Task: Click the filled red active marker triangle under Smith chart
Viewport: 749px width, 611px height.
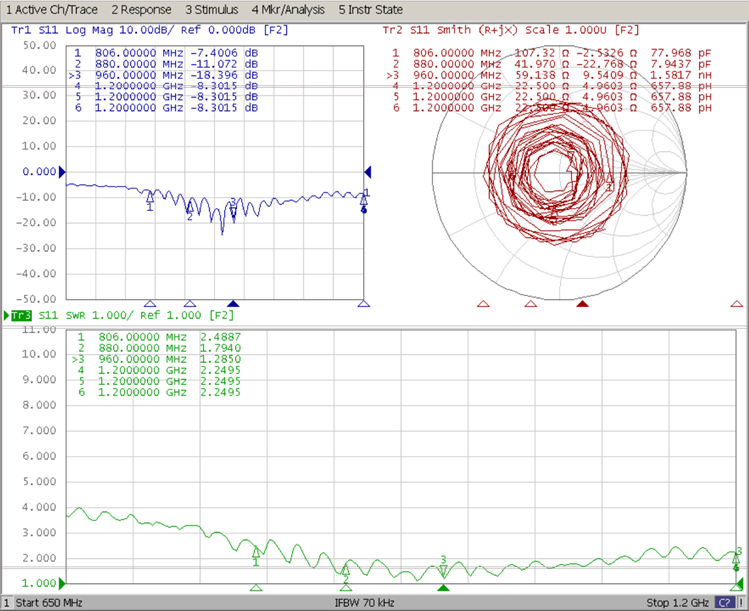Action: click(x=582, y=303)
